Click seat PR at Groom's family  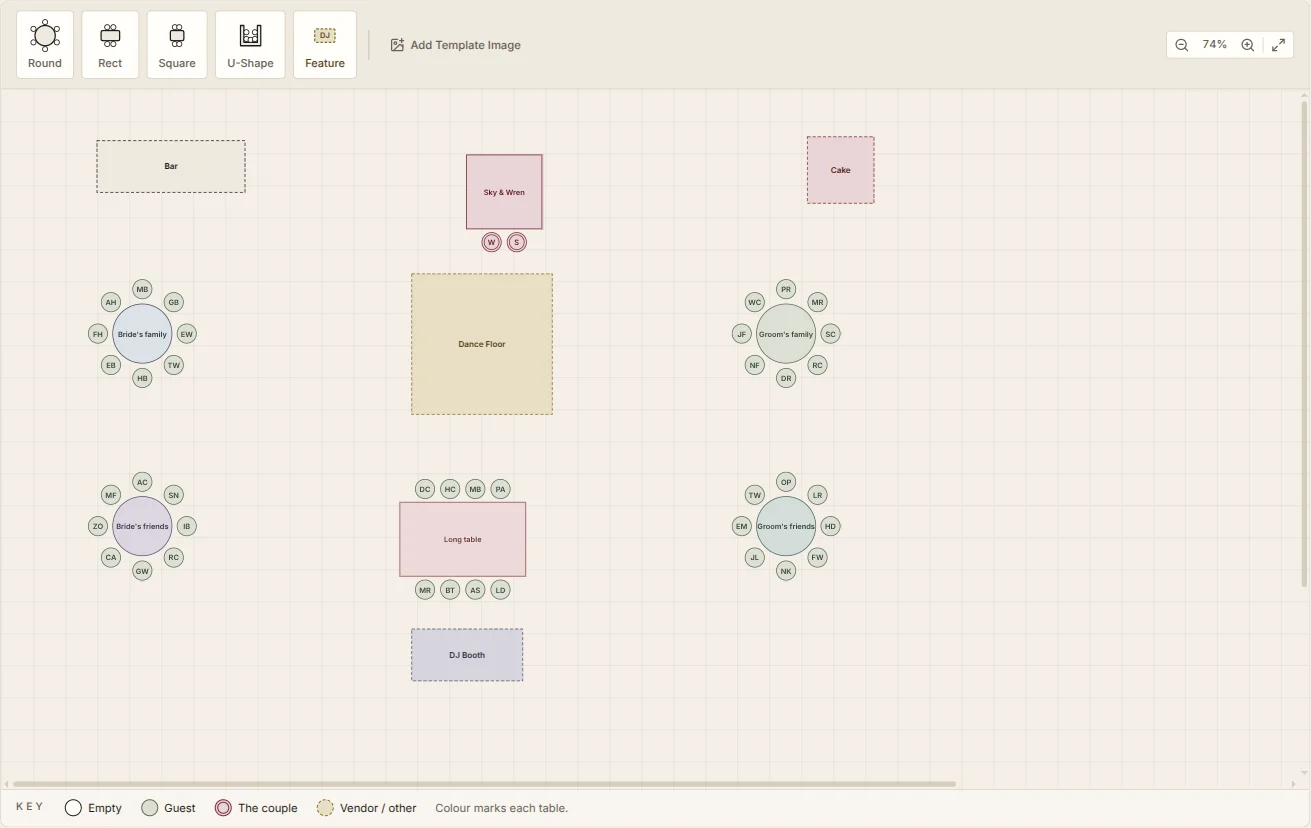pyautogui.click(x=786, y=289)
